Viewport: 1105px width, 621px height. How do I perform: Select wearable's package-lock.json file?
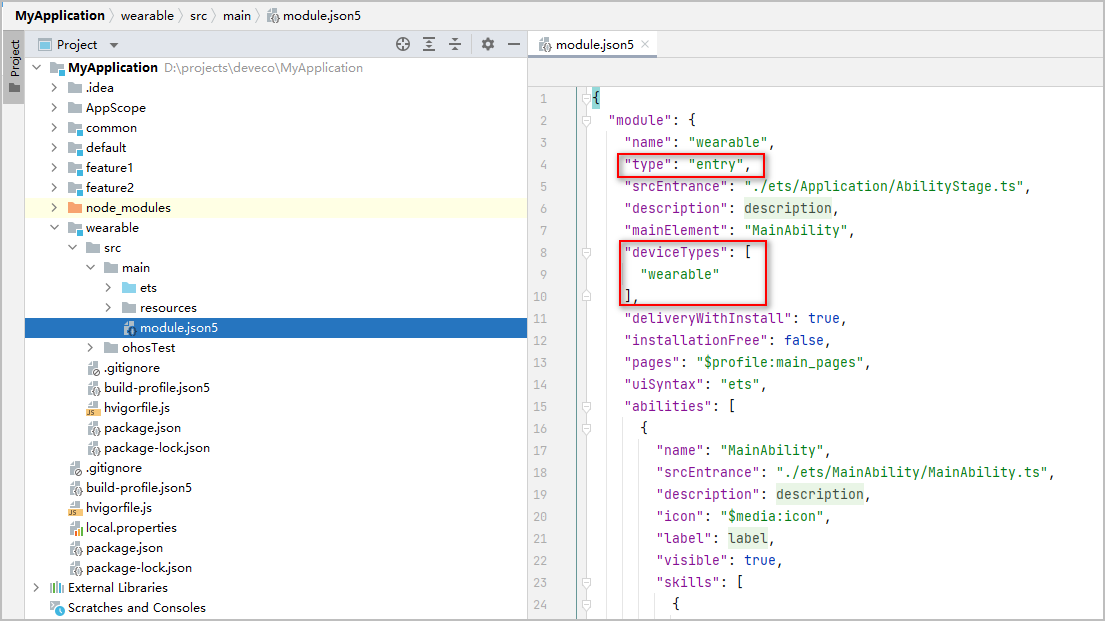(x=156, y=448)
